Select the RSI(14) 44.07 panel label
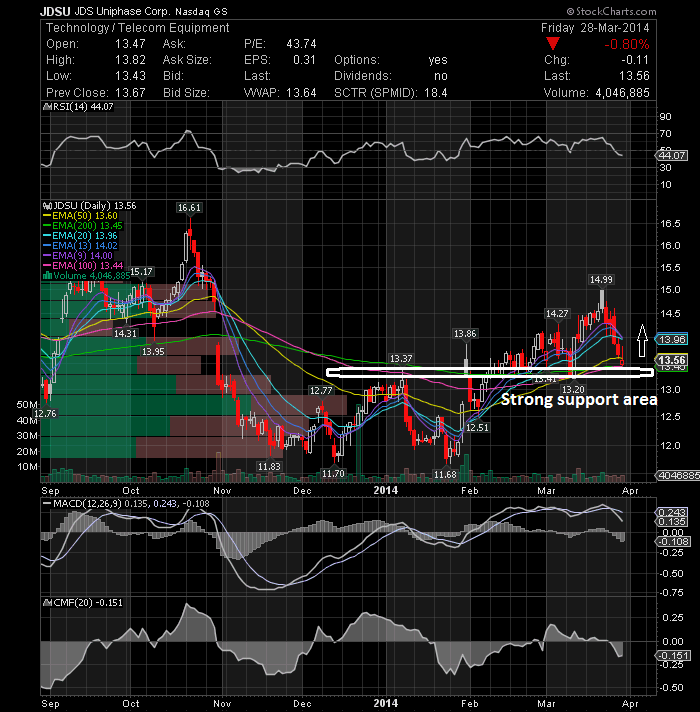 (83, 107)
